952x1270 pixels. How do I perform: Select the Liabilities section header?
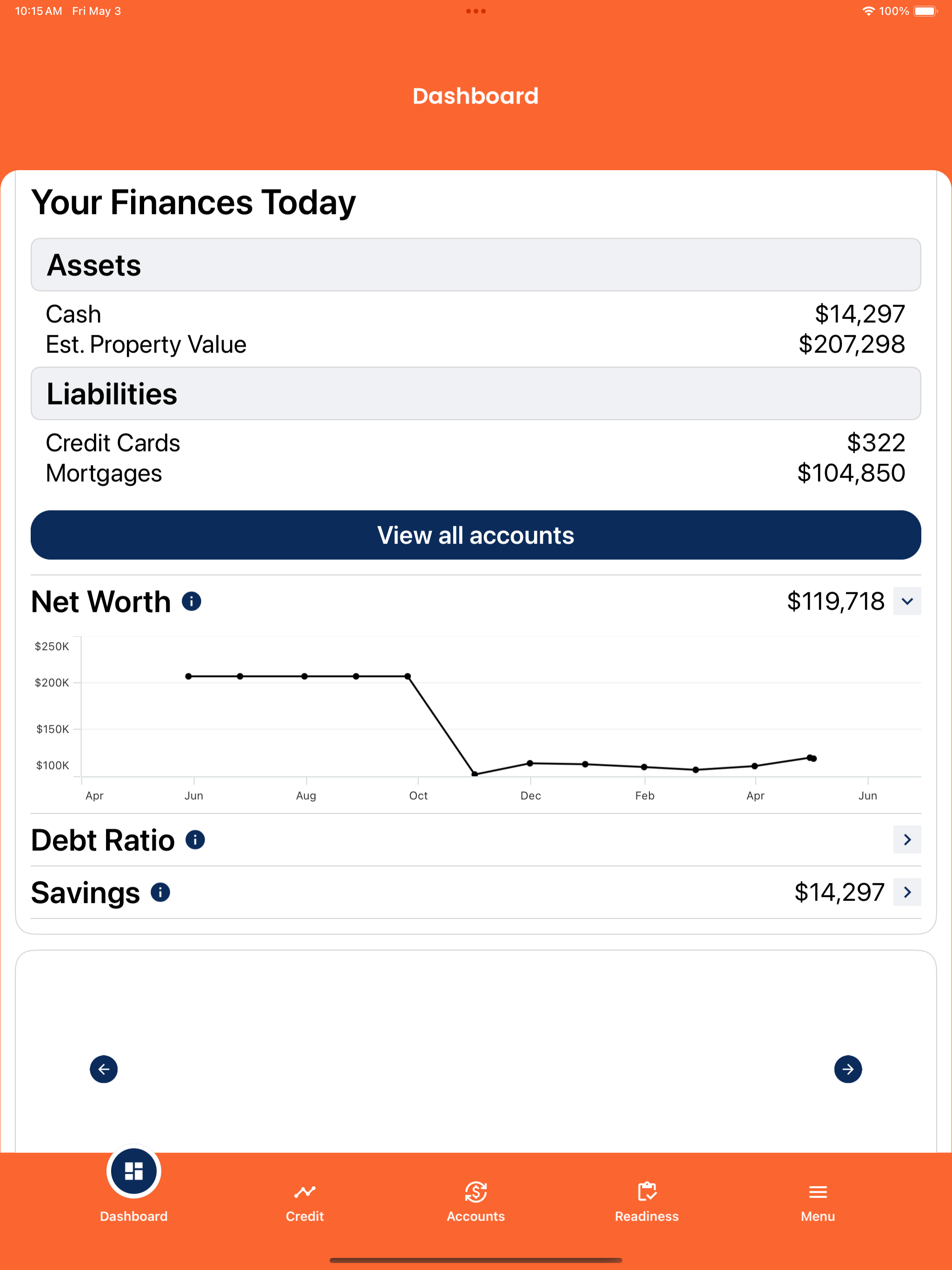click(x=476, y=393)
